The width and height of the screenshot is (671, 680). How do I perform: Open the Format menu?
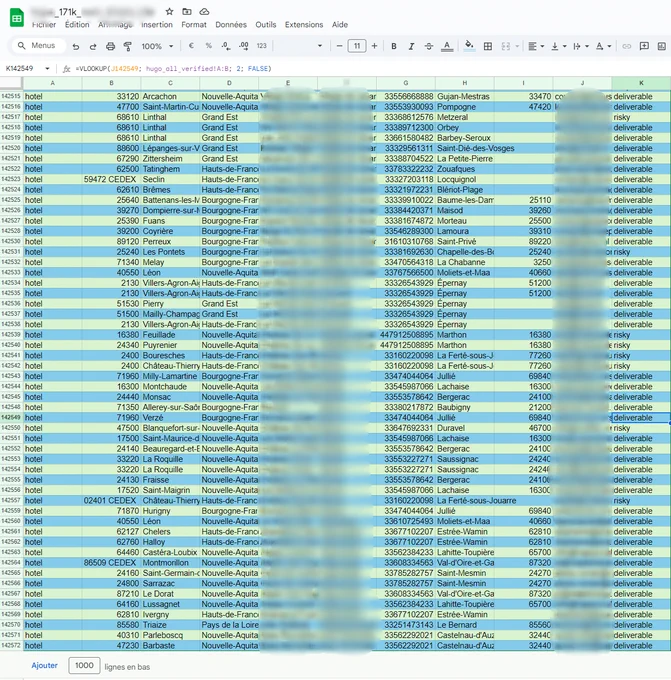pos(194,25)
